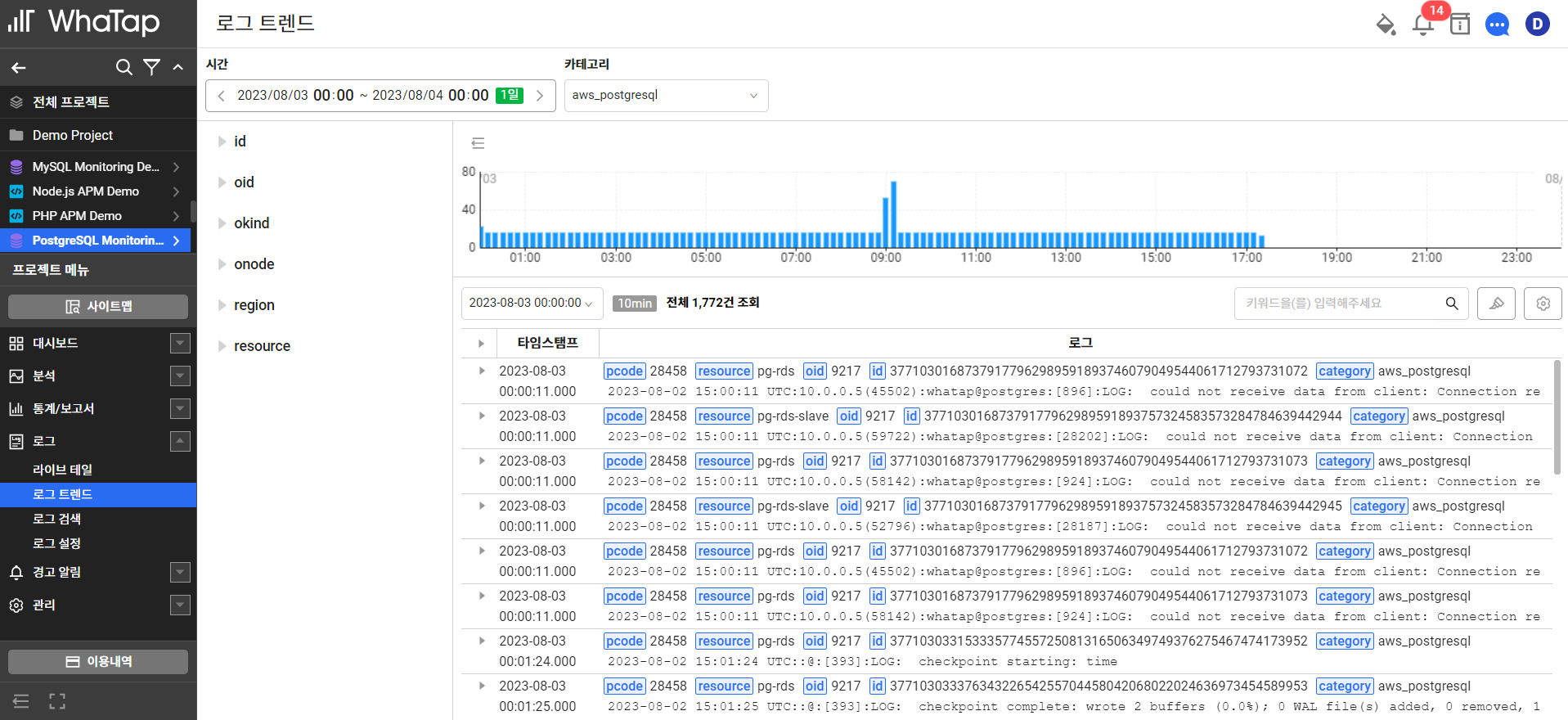Click the tall 09:00 spike bar in chart
Viewport: 1568px width, 720px height.
click(893, 214)
